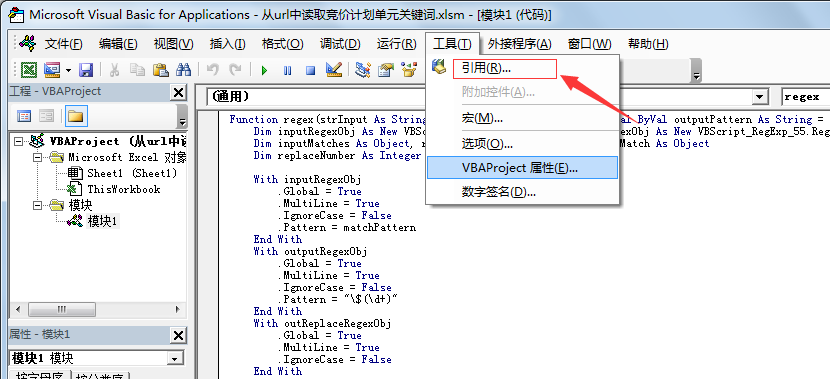Click Insert UserForm toolbar icon
The height and width of the screenshot is (379, 830).
point(52,70)
